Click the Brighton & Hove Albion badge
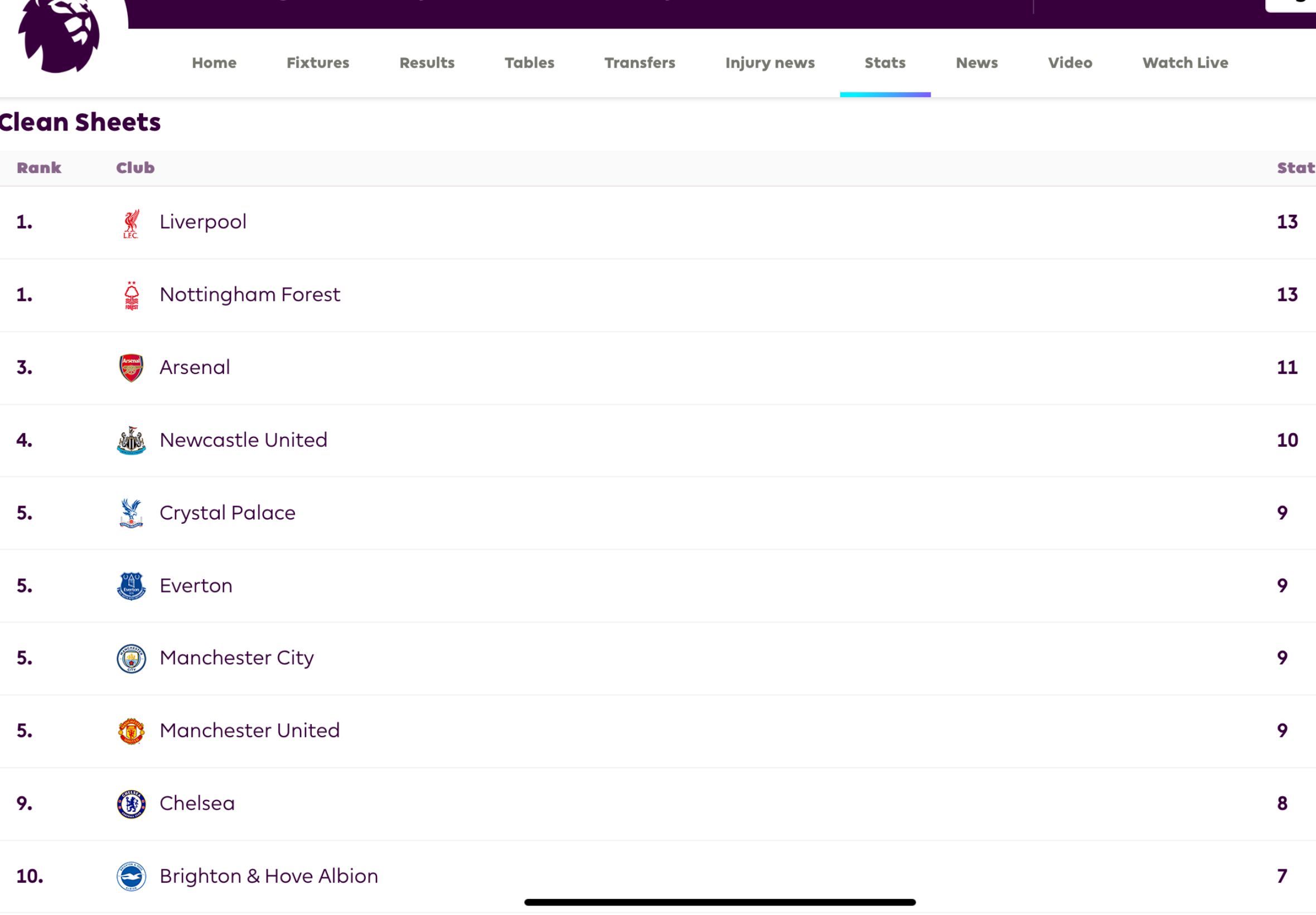This screenshot has width=1316, height=915. [x=131, y=877]
